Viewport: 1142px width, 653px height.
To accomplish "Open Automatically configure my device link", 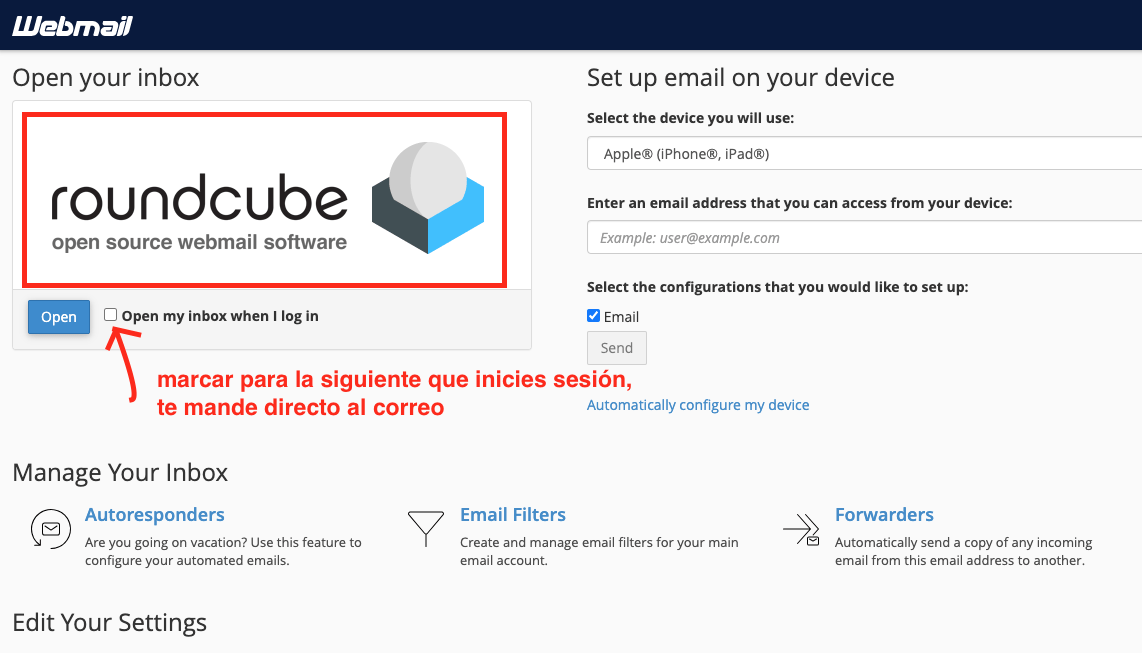I will point(698,405).
